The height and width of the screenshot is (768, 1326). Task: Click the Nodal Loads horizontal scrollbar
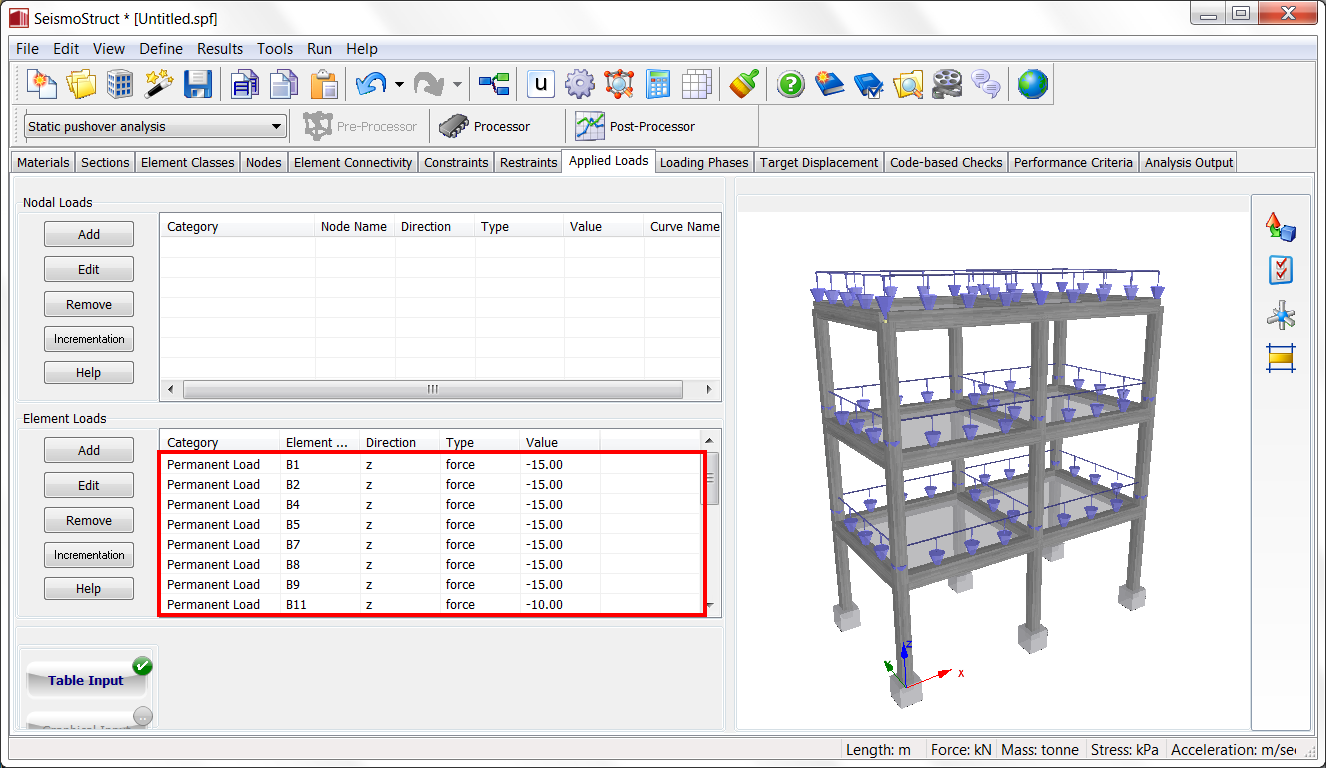[x=430, y=390]
